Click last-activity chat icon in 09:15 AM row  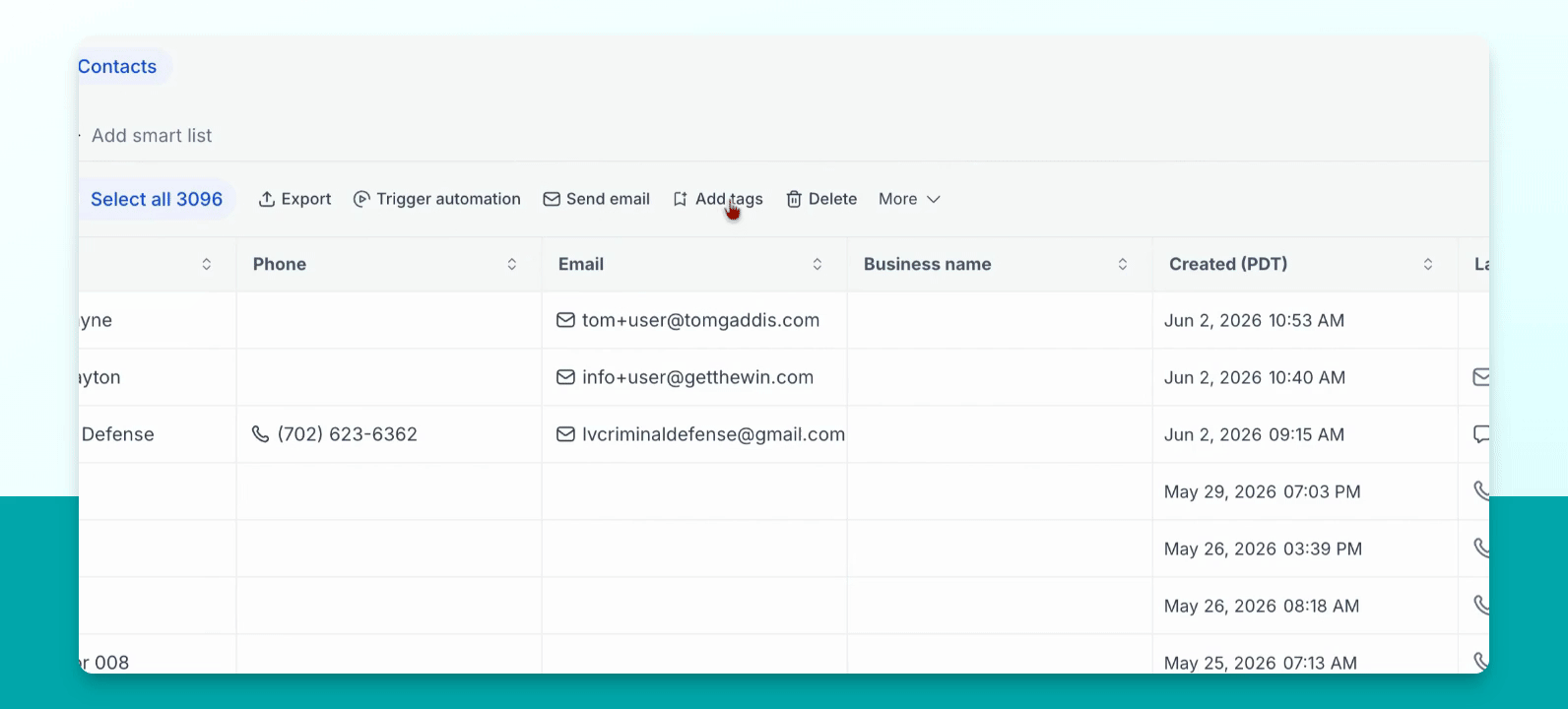click(x=1480, y=434)
